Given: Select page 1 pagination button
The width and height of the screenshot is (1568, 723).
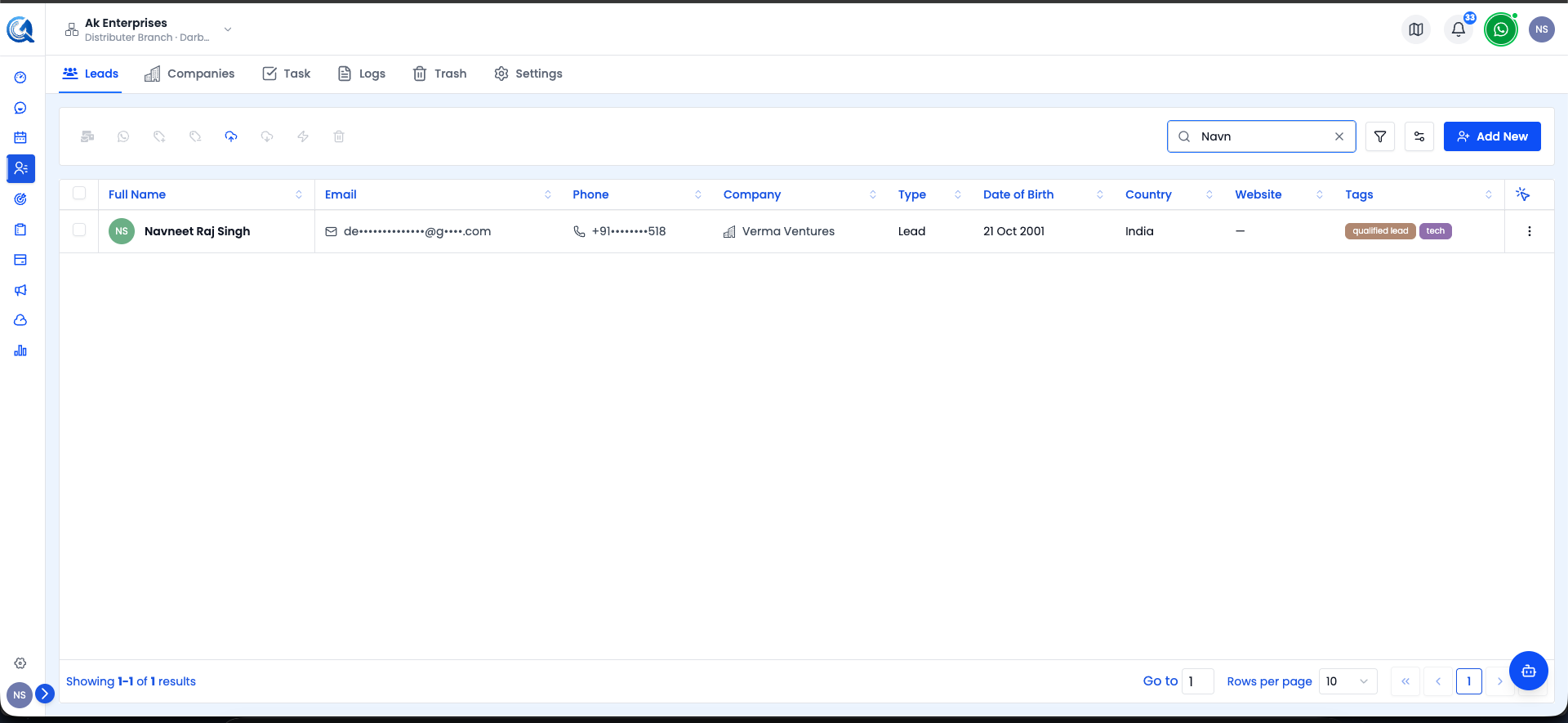Looking at the screenshot, I should [x=1469, y=681].
